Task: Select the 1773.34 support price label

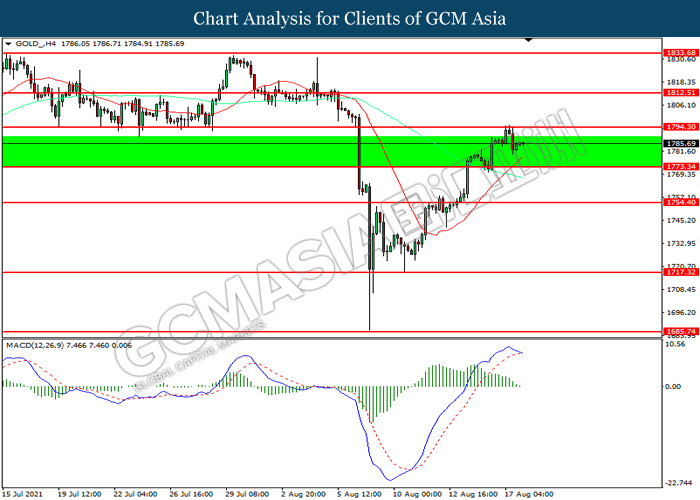Action: click(681, 167)
